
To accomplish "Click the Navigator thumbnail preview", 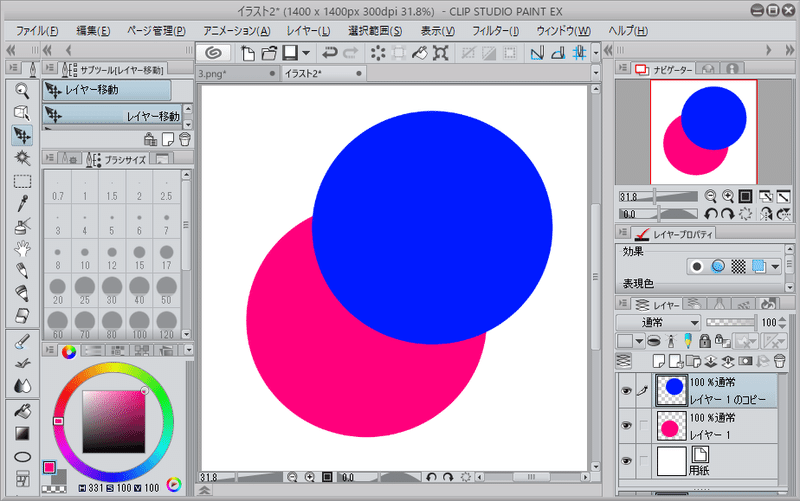I will coord(704,132).
